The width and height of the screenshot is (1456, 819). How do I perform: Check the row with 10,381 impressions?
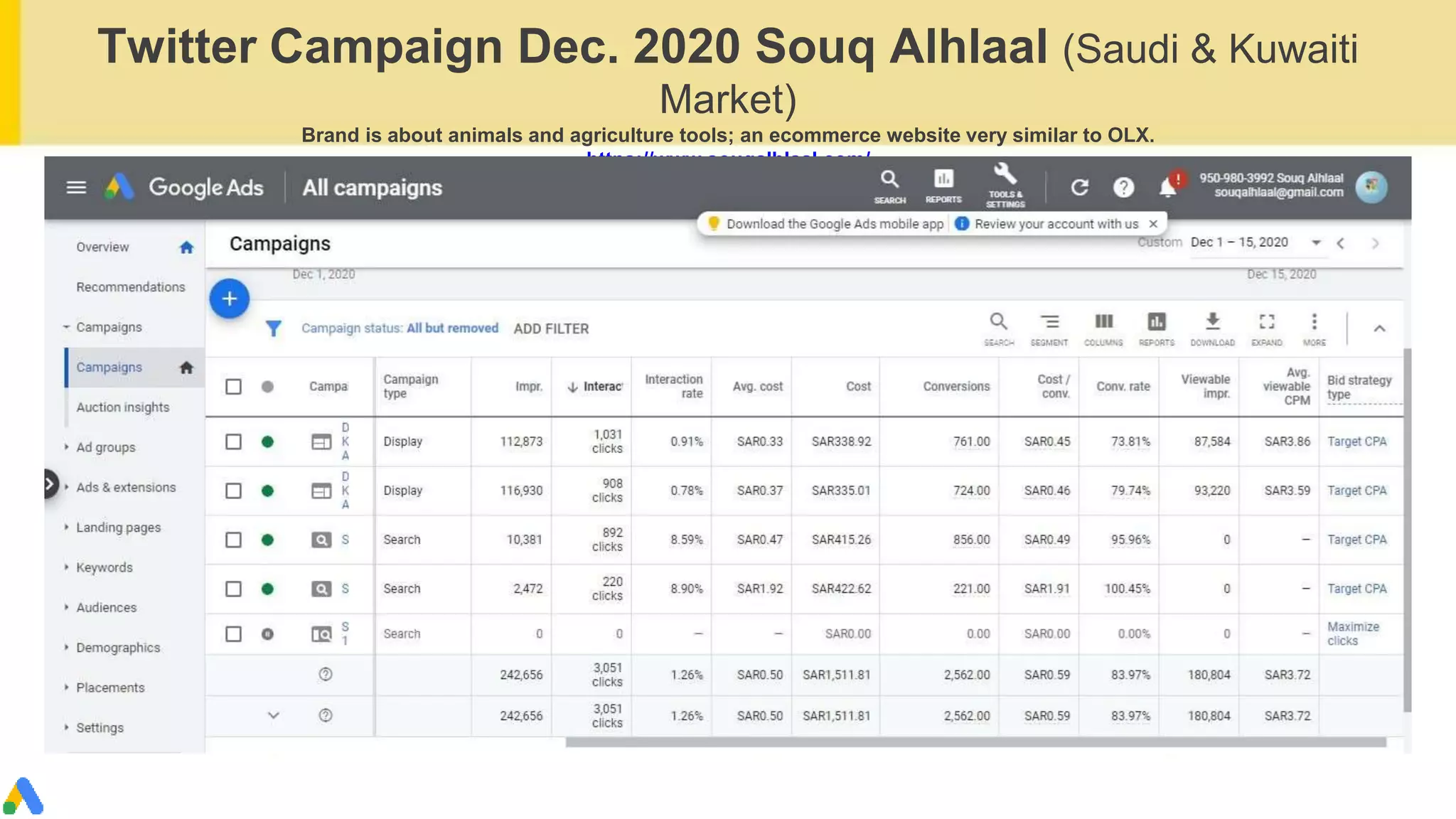233,540
